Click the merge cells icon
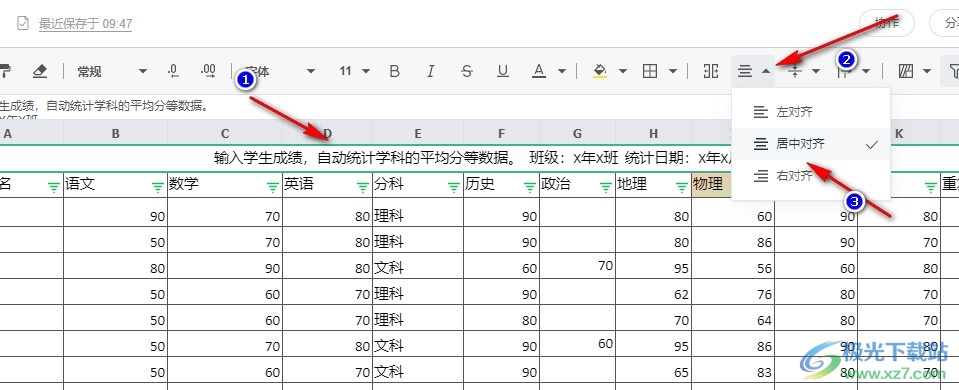Image resolution: width=959 pixels, height=390 pixels. click(711, 72)
